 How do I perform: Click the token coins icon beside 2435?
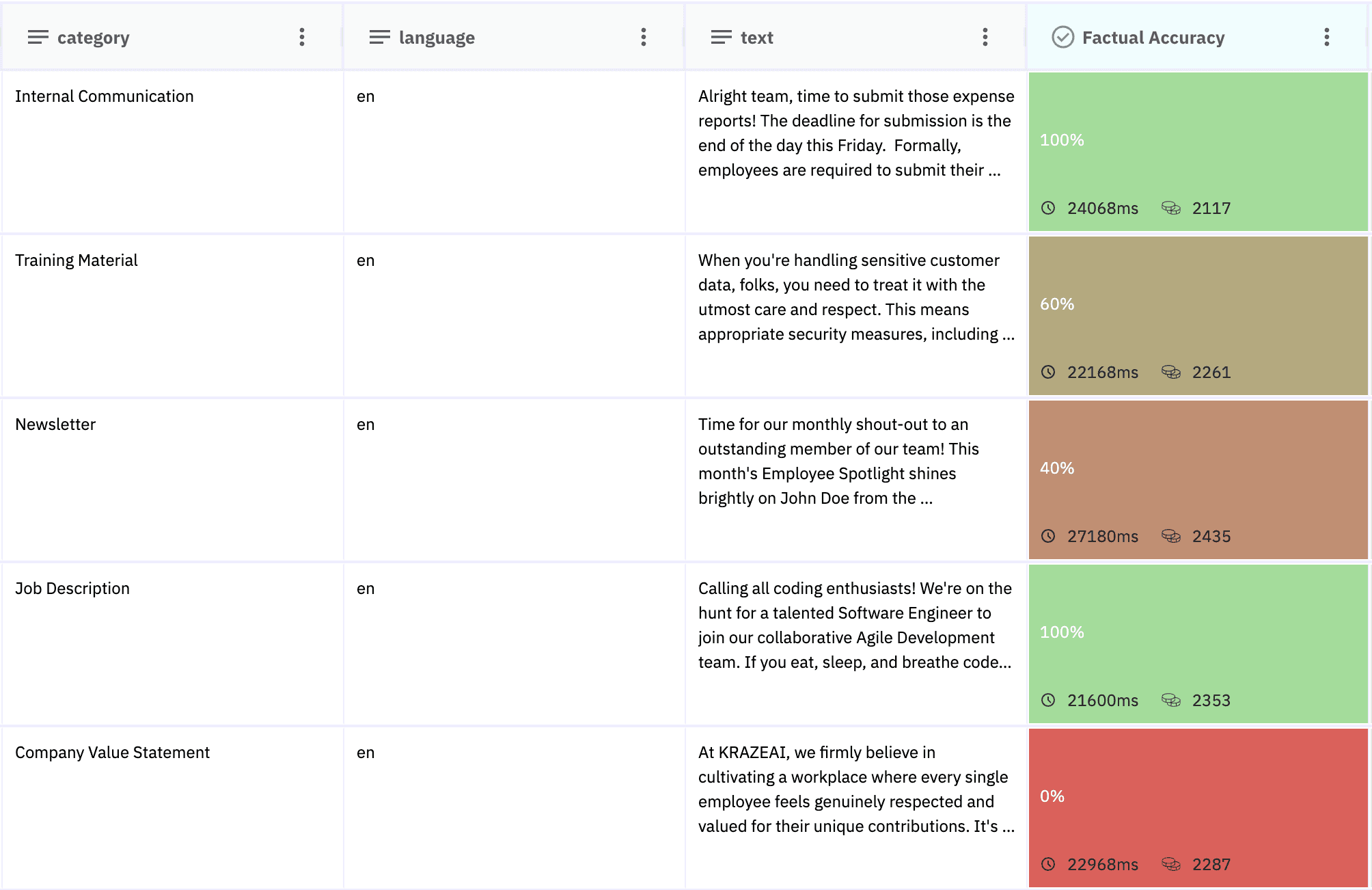(1170, 536)
